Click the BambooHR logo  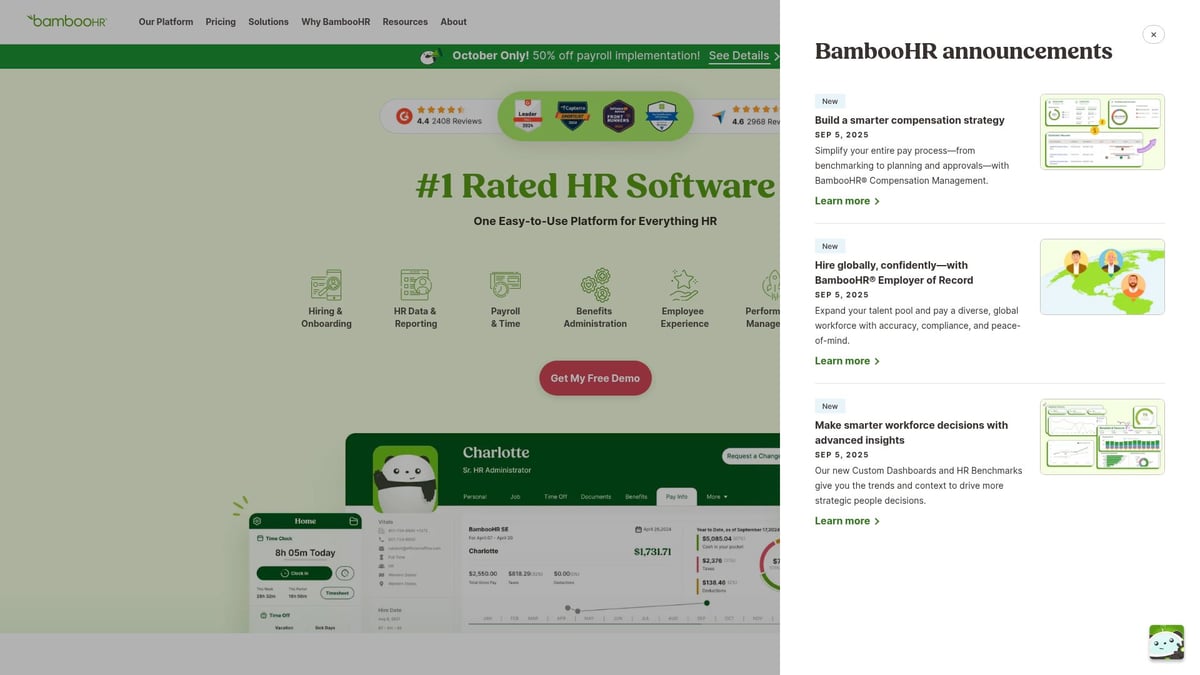click(x=66, y=19)
